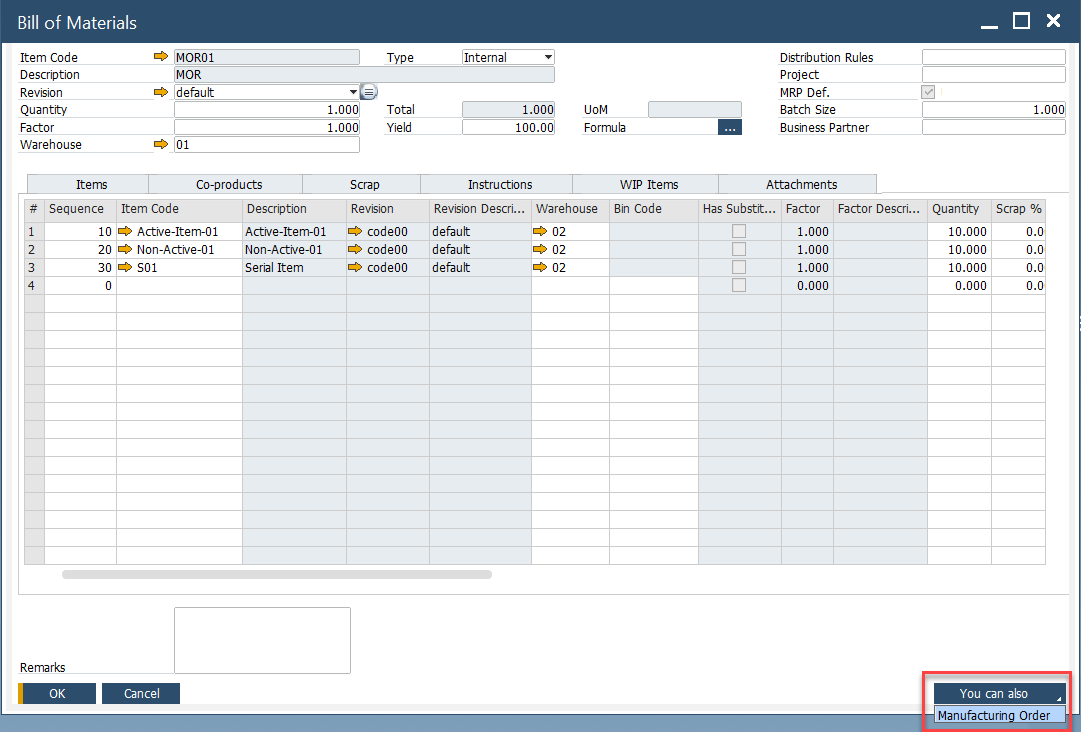
Task: Click the warehouse 02 link arrow in row 1
Action: (x=540, y=232)
